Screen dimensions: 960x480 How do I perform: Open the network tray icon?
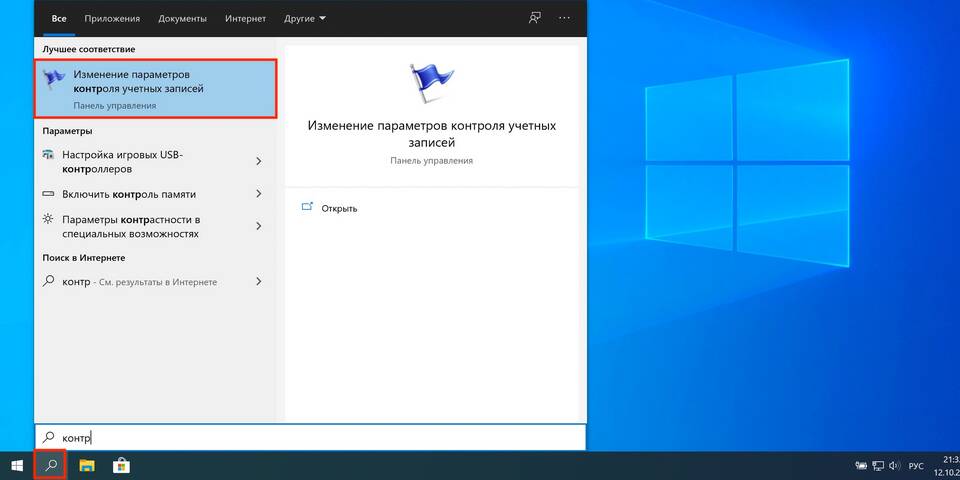[878, 465]
